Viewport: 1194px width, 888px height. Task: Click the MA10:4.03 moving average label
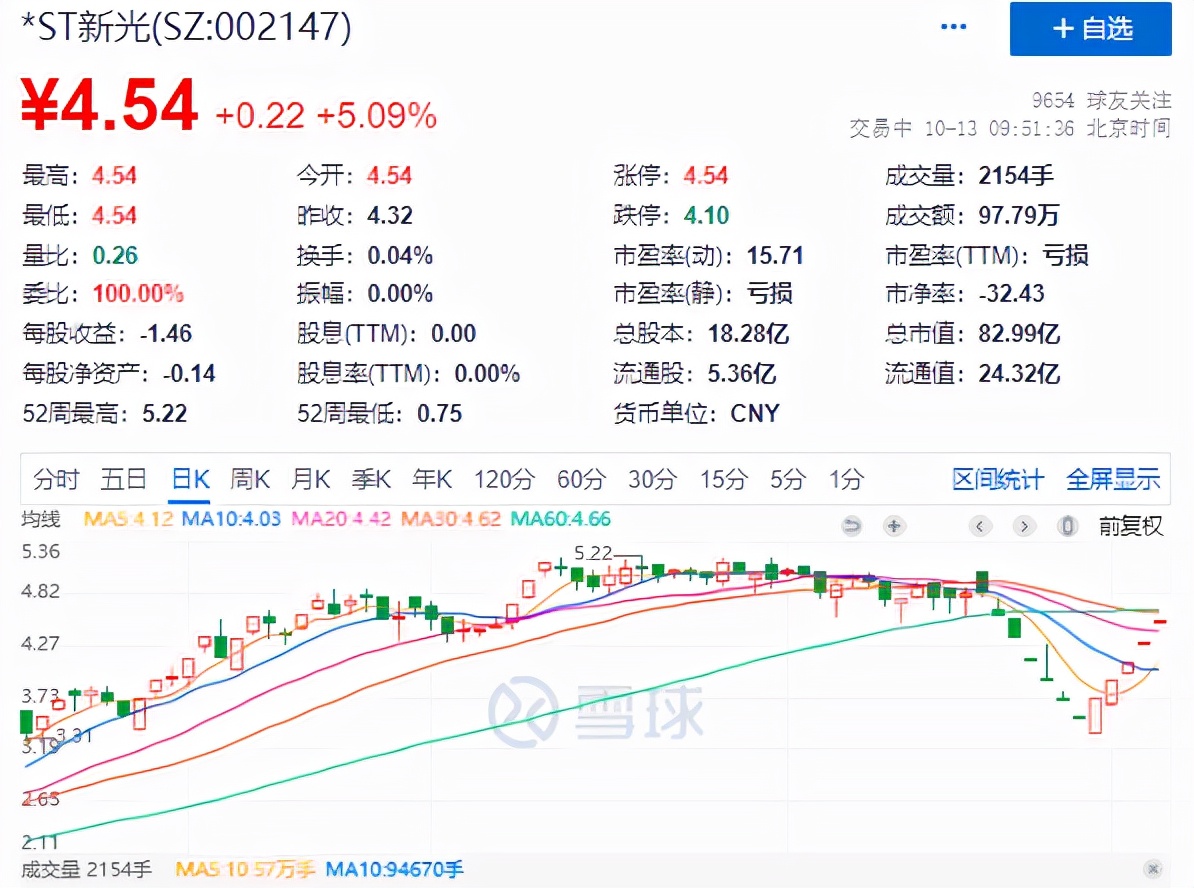coord(231,519)
